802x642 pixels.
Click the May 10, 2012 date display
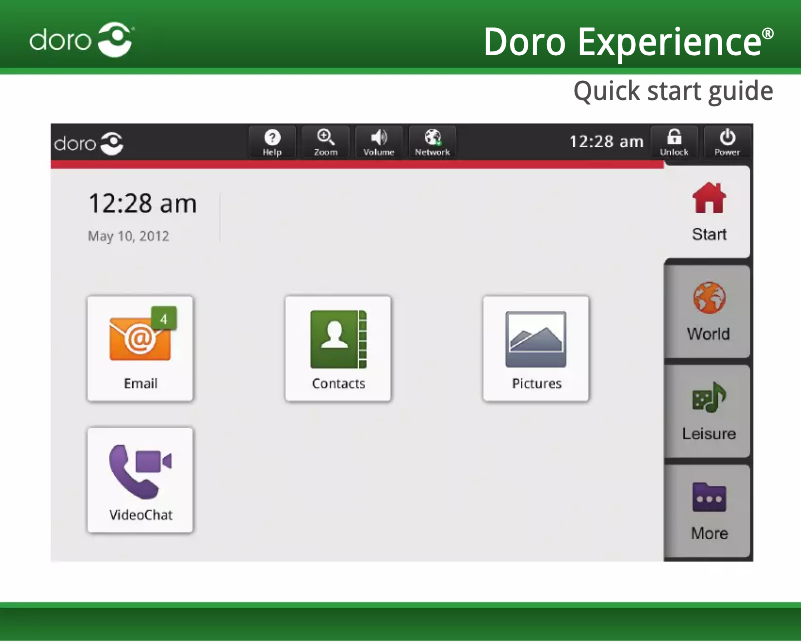click(x=129, y=236)
